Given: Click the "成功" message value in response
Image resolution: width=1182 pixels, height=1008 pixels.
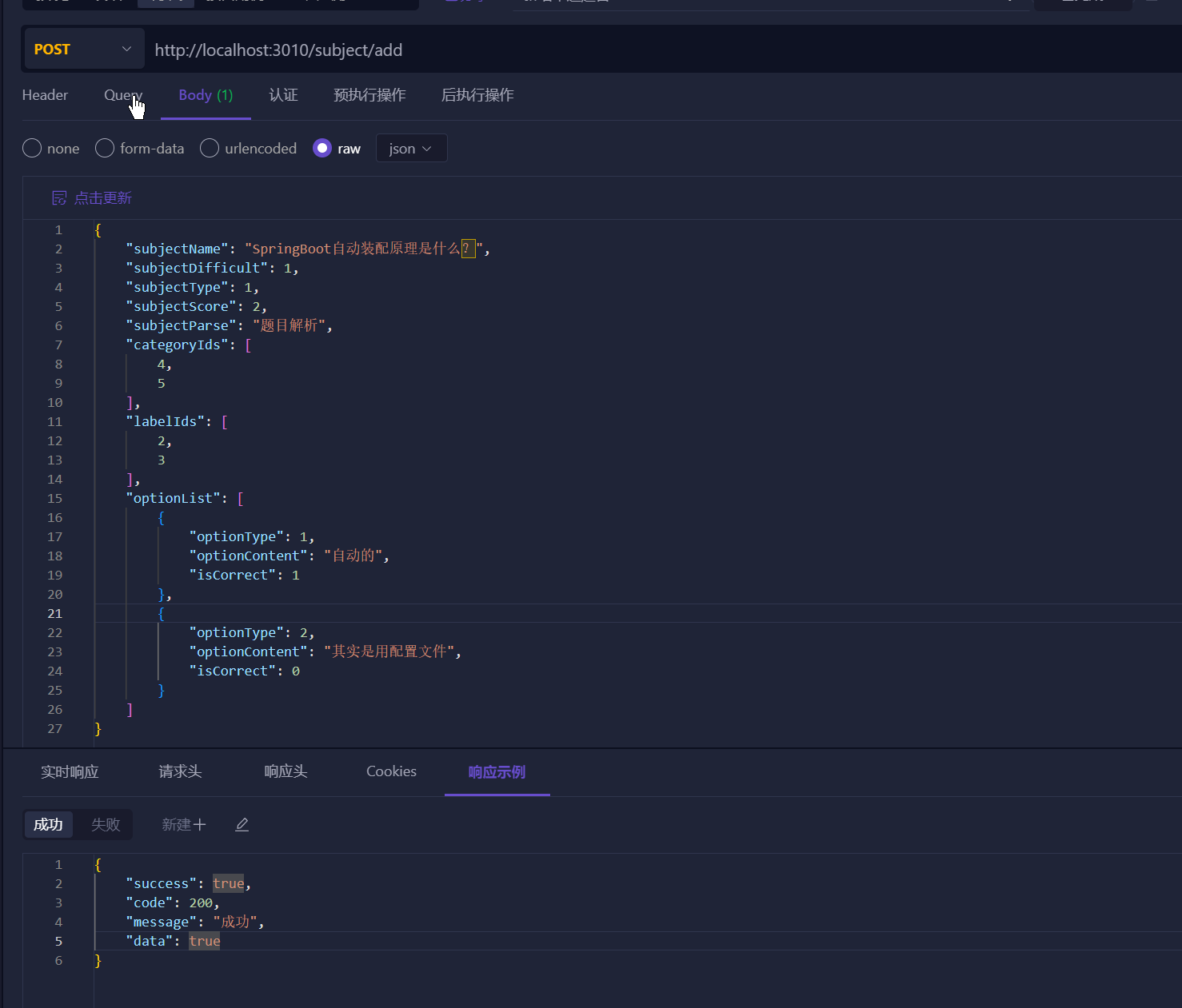Looking at the screenshot, I should [235, 922].
